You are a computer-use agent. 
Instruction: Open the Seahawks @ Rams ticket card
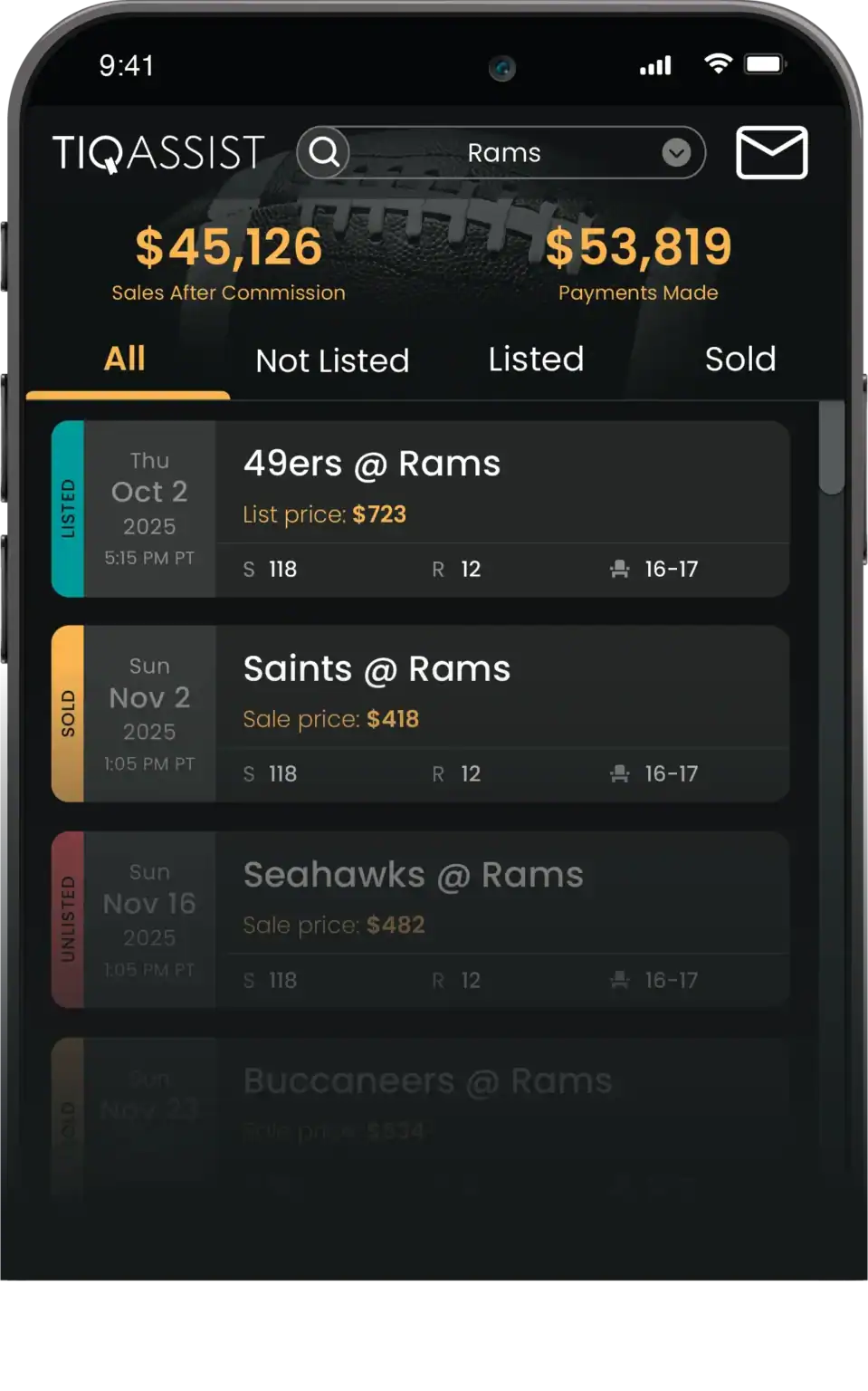(420, 919)
